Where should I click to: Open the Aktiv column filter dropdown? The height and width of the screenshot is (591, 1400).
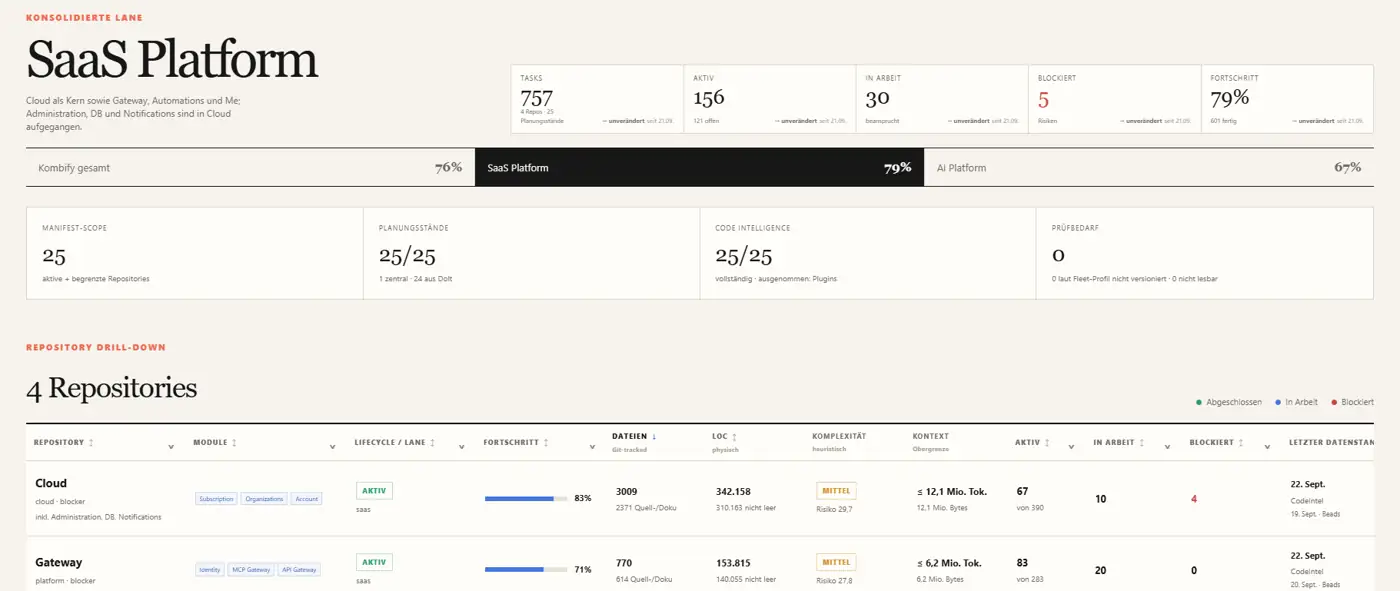tap(1071, 447)
